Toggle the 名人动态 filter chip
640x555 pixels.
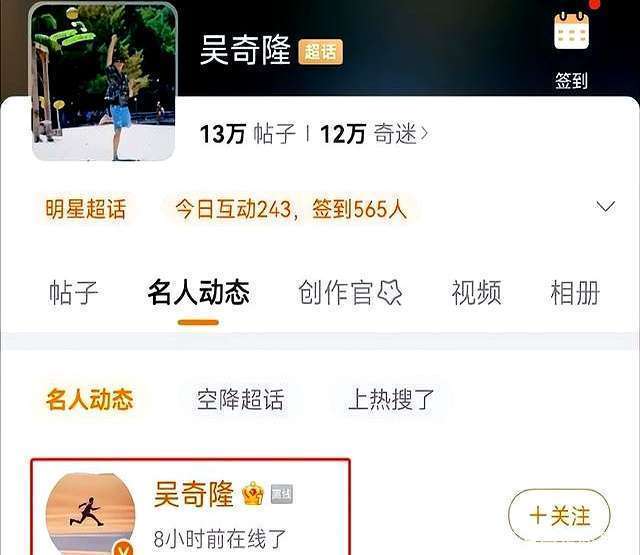pos(90,399)
